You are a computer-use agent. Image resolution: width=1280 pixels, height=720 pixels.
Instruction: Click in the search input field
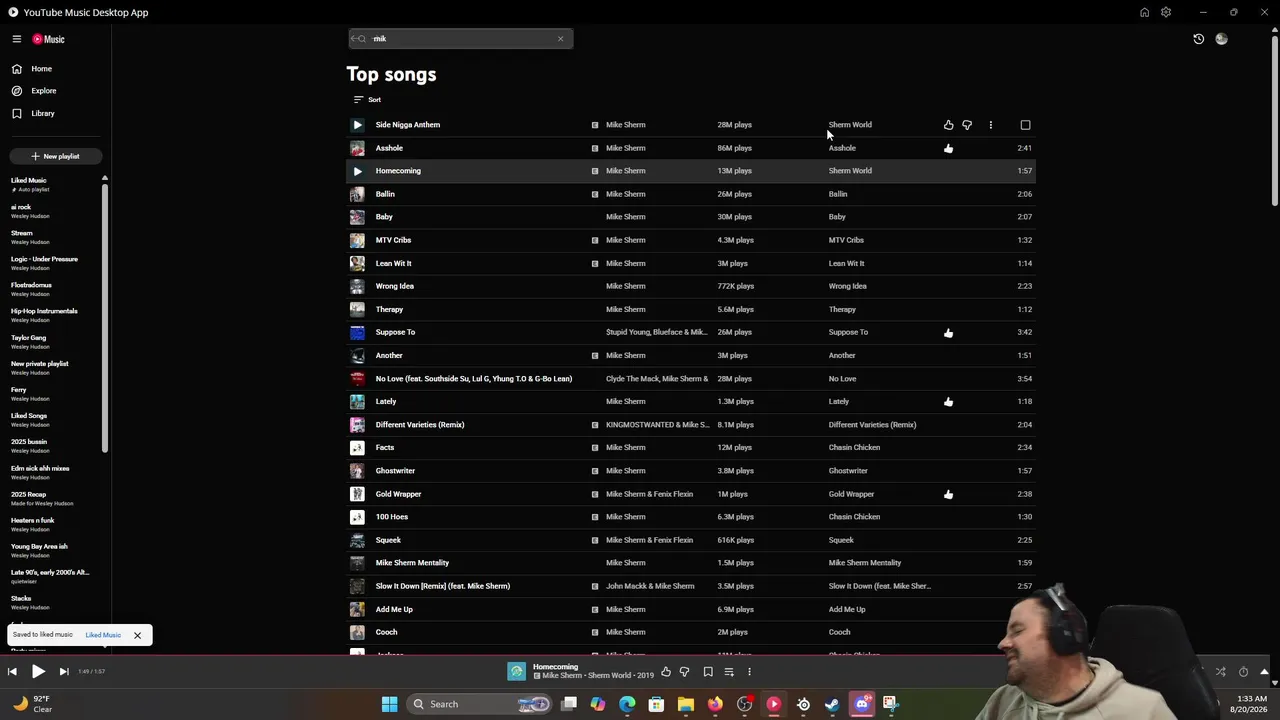coord(460,39)
